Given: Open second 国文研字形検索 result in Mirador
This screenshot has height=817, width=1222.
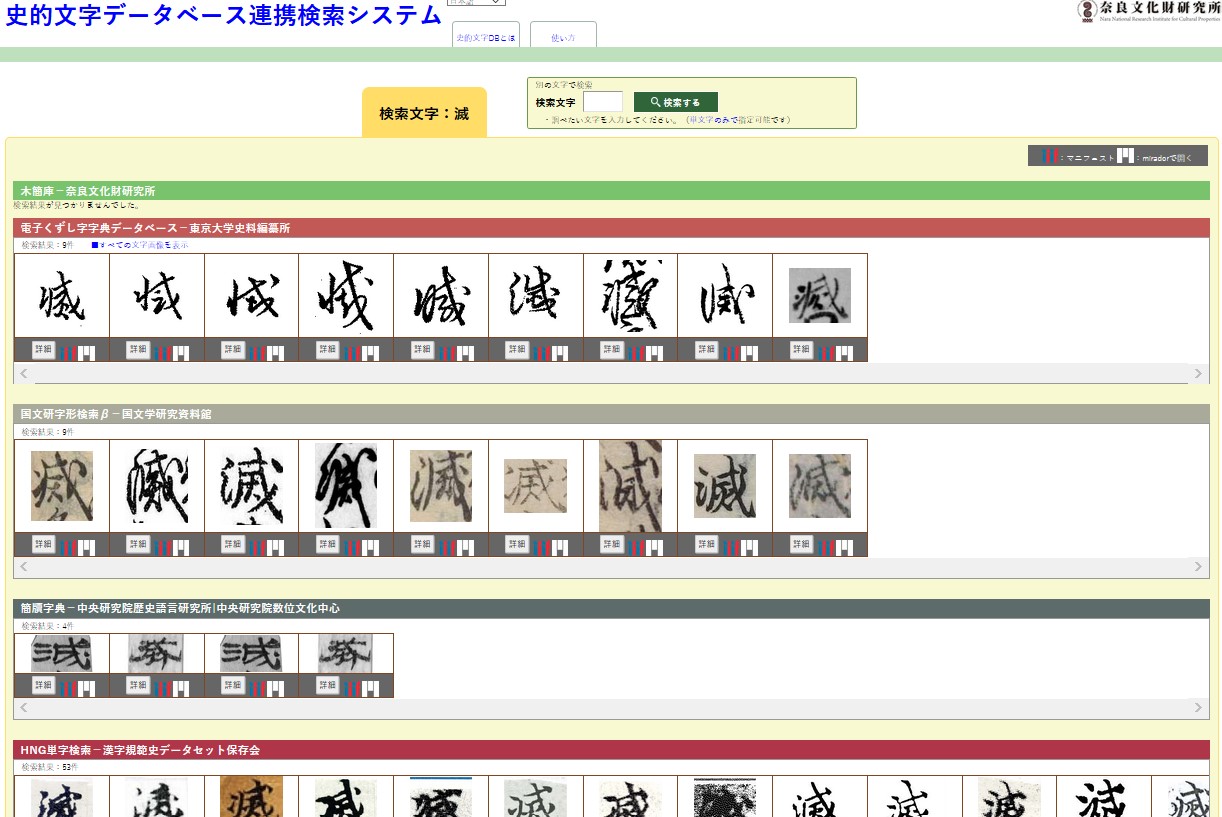Looking at the screenshot, I should pyautogui.click(x=182, y=548).
